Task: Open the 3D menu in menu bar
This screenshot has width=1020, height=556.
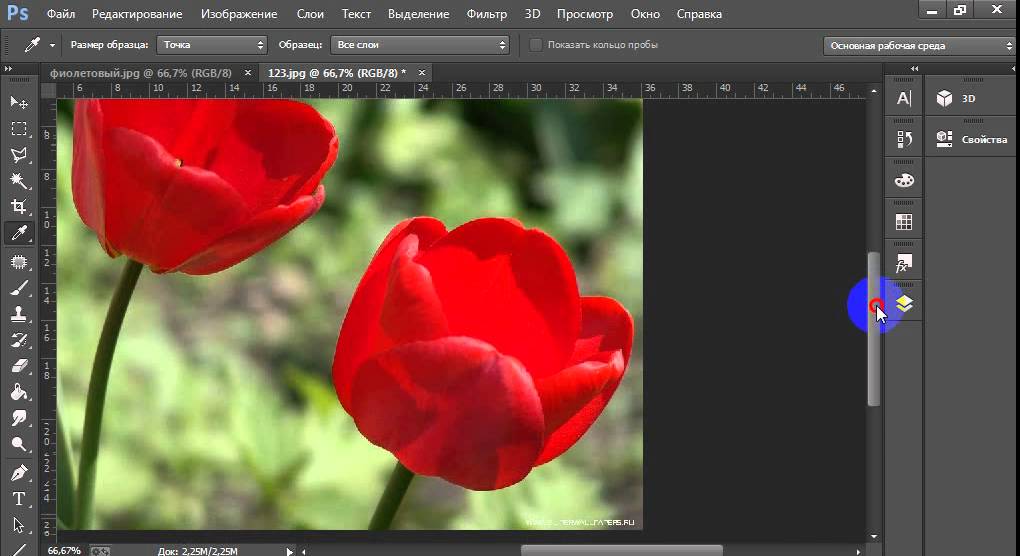Action: pos(532,14)
